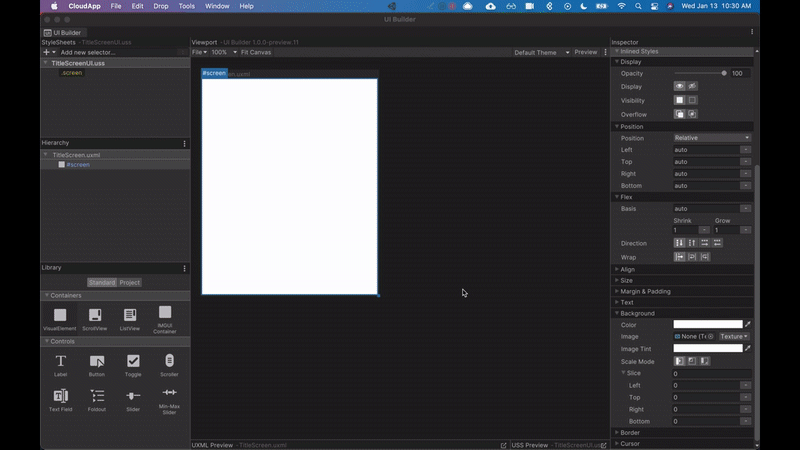Switch Library to Project view
Viewport: 800px width, 450px height.
(x=130, y=282)
